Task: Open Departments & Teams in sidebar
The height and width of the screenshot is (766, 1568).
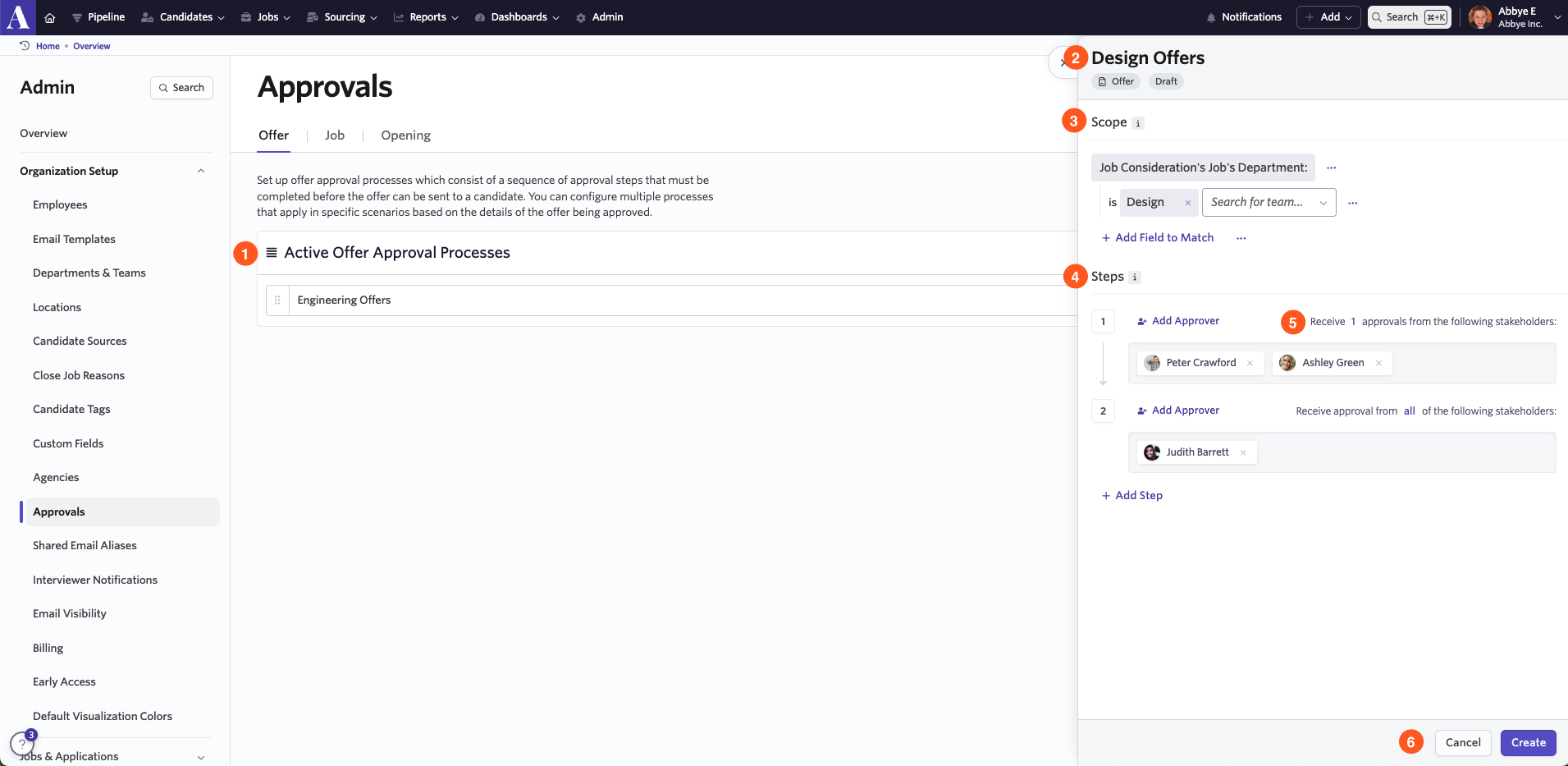Action: (x=89, y=273)
